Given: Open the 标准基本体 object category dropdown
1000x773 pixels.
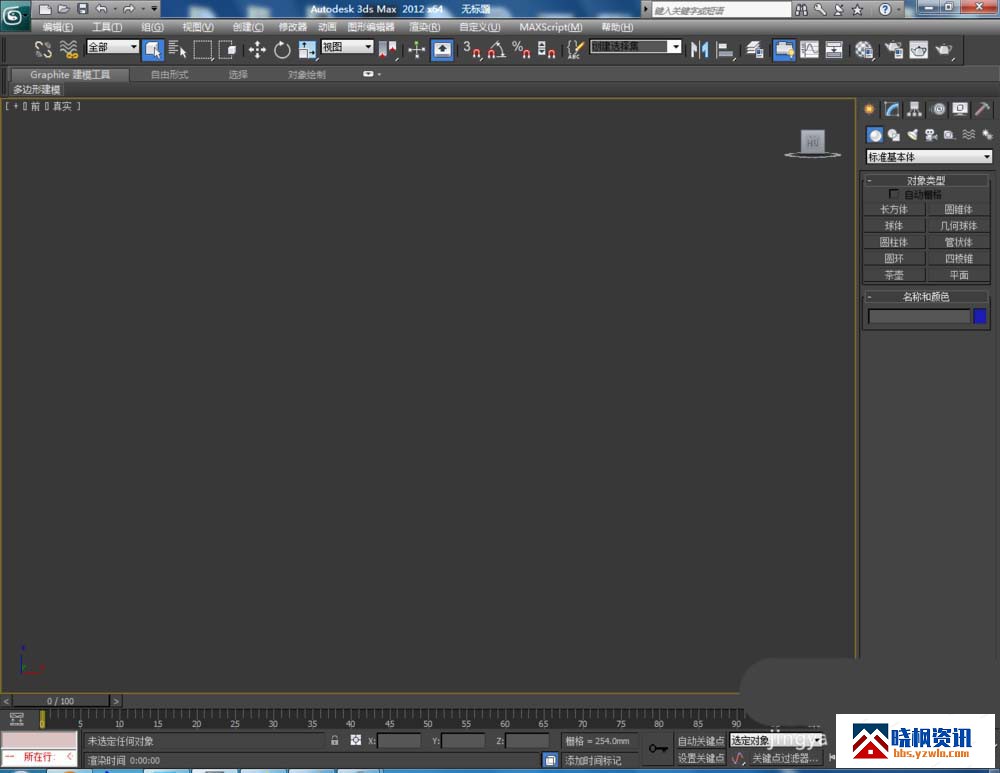Looking at the screenshot, I should point(929,156).
